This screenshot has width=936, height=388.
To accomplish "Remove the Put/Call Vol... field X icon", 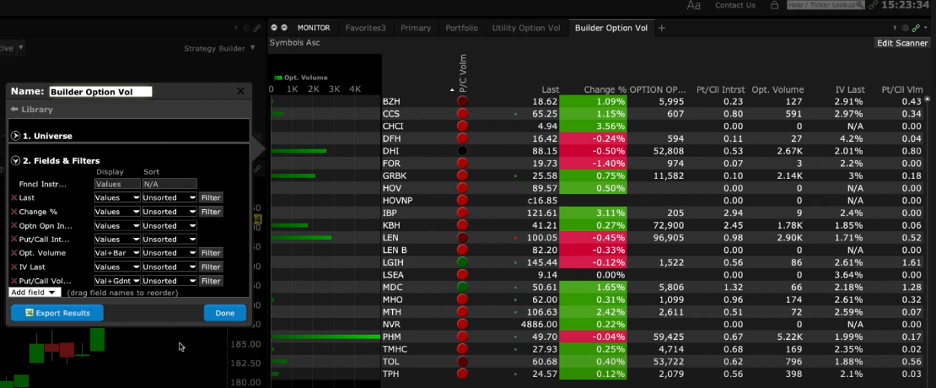I will pyautogui.click(x=14, y=281).
